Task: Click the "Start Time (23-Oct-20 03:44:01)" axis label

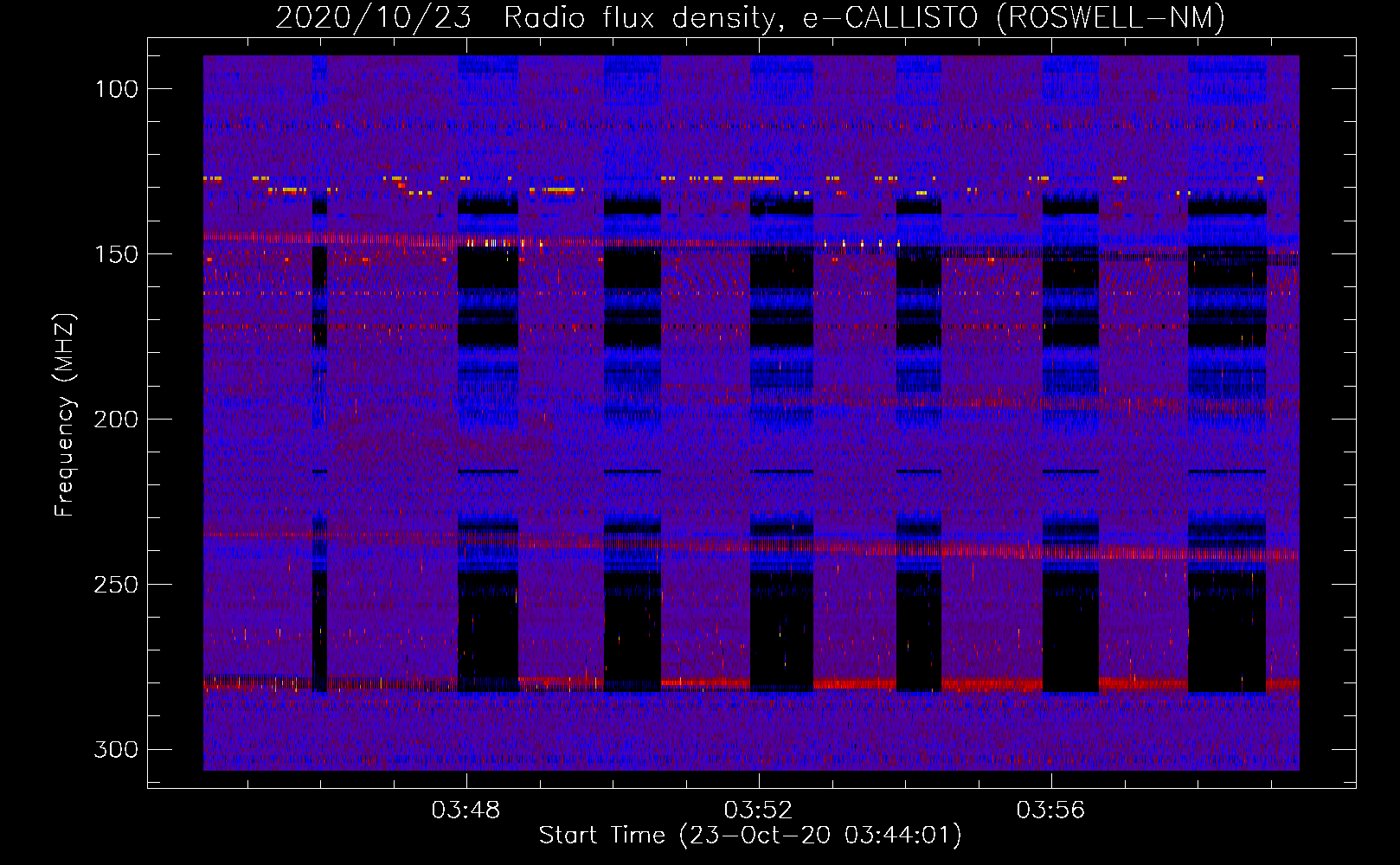Action: (750, 836)
